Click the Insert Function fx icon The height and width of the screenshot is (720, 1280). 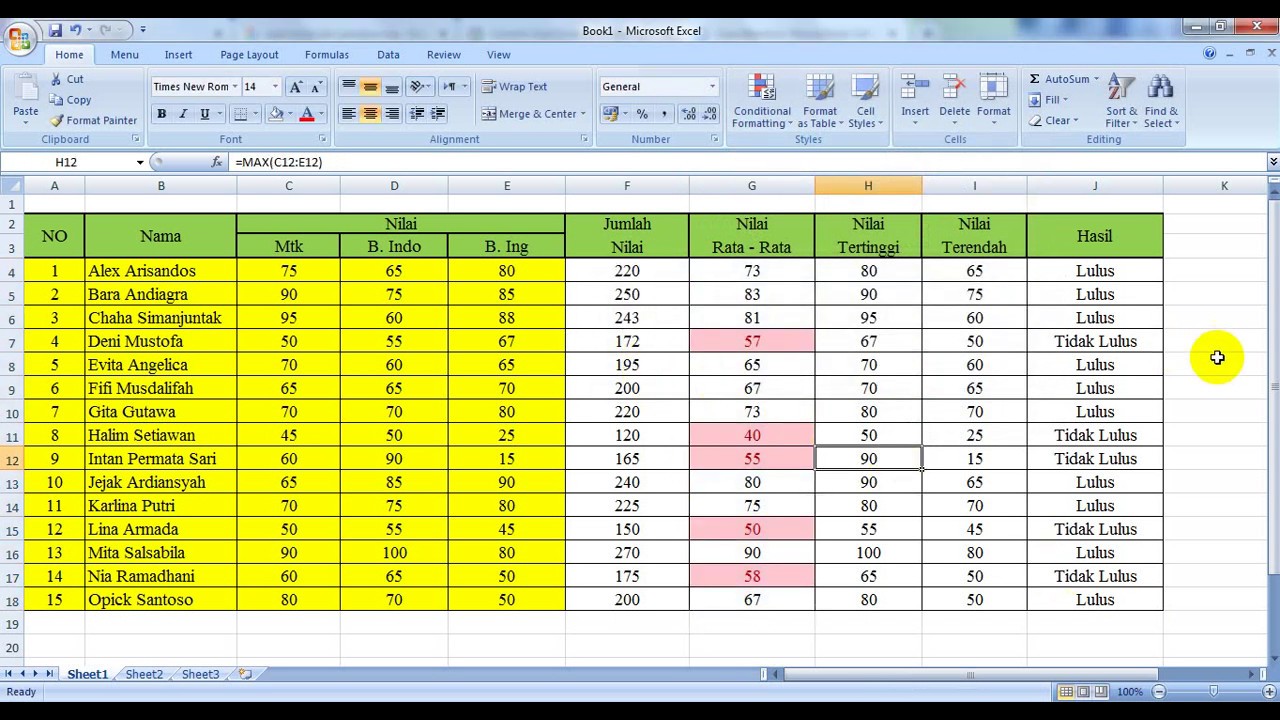[217, 162]
